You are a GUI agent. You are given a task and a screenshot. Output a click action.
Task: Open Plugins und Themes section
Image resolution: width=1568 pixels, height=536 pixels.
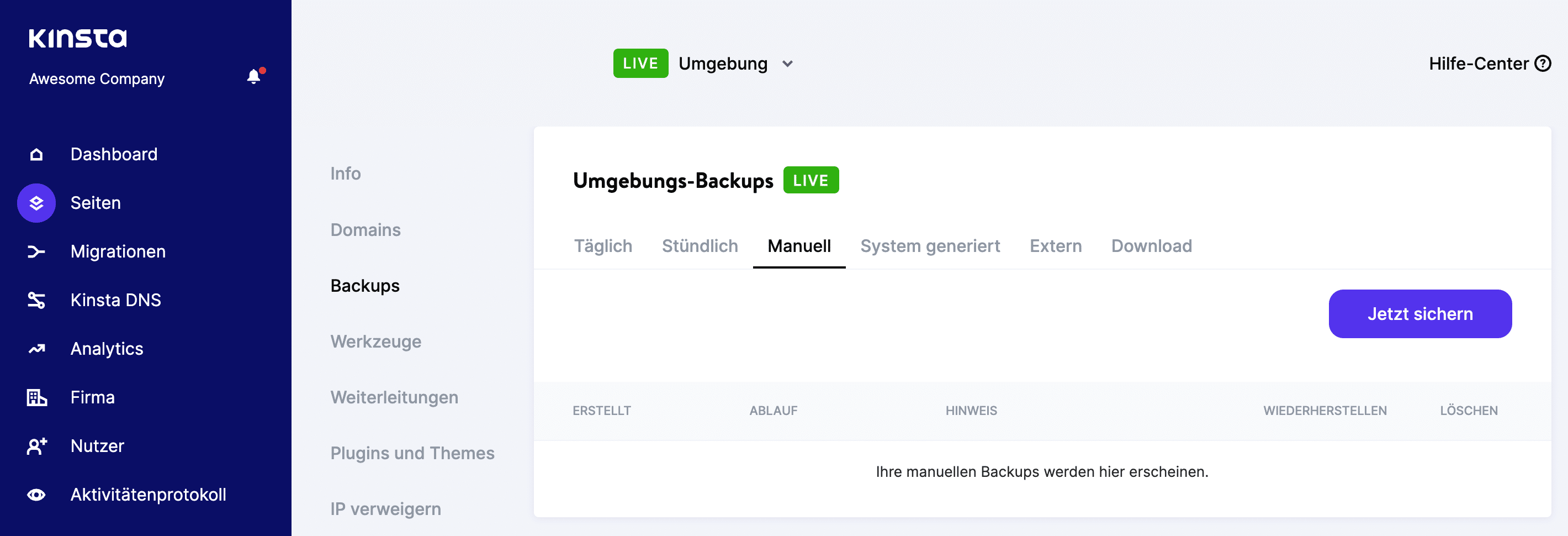(412, 453)
